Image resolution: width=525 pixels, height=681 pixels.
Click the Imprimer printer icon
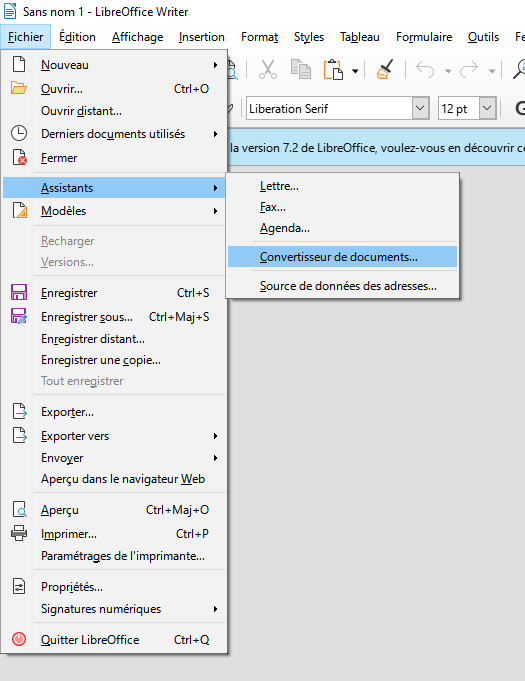tap(19, 533)
